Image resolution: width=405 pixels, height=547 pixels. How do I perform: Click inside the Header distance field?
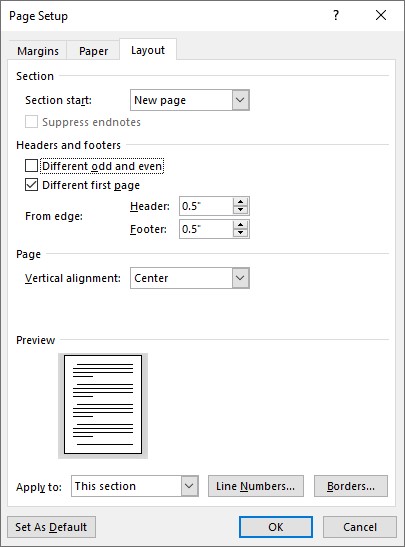206,206
